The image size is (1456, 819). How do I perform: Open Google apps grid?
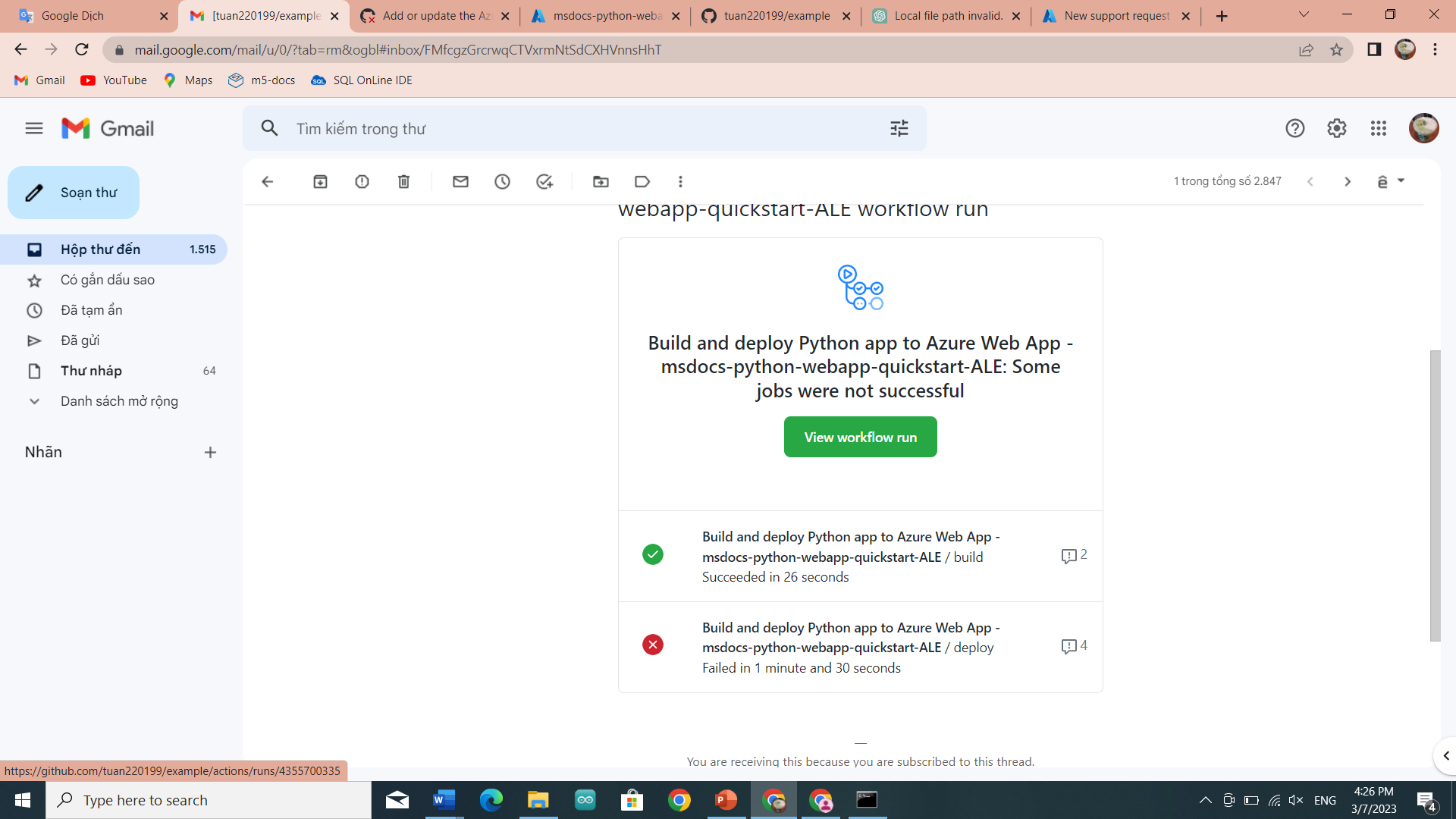(x=1379, y=128)
